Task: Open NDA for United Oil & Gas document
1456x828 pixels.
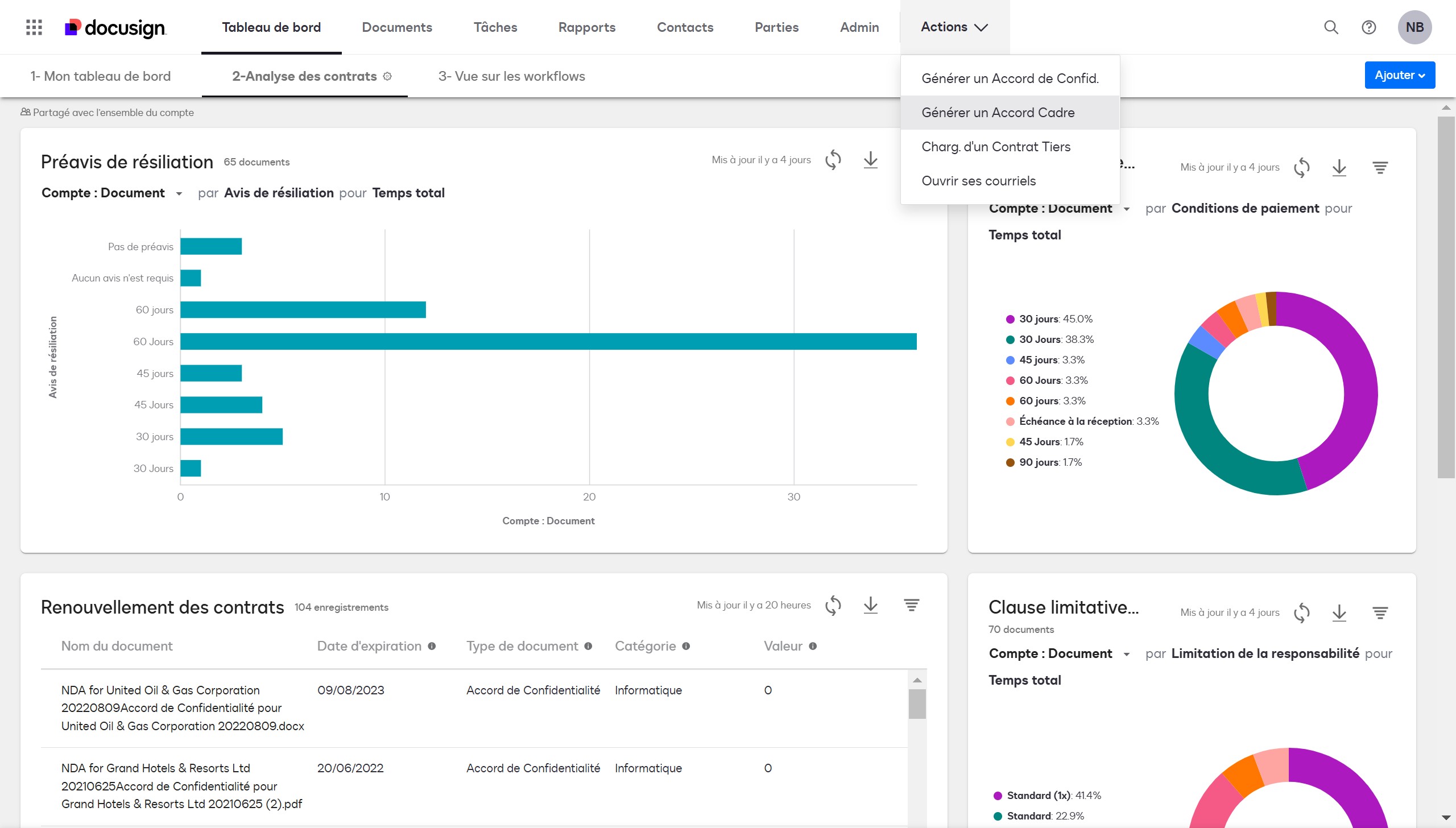Action: (x=183, y=708)
